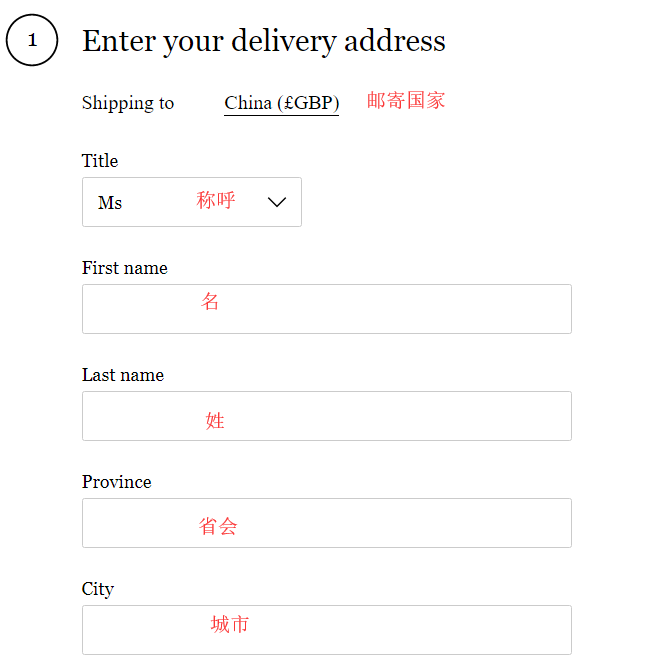
Task: Click the China (£GBP) shipping country link
Action: (281, 103)
